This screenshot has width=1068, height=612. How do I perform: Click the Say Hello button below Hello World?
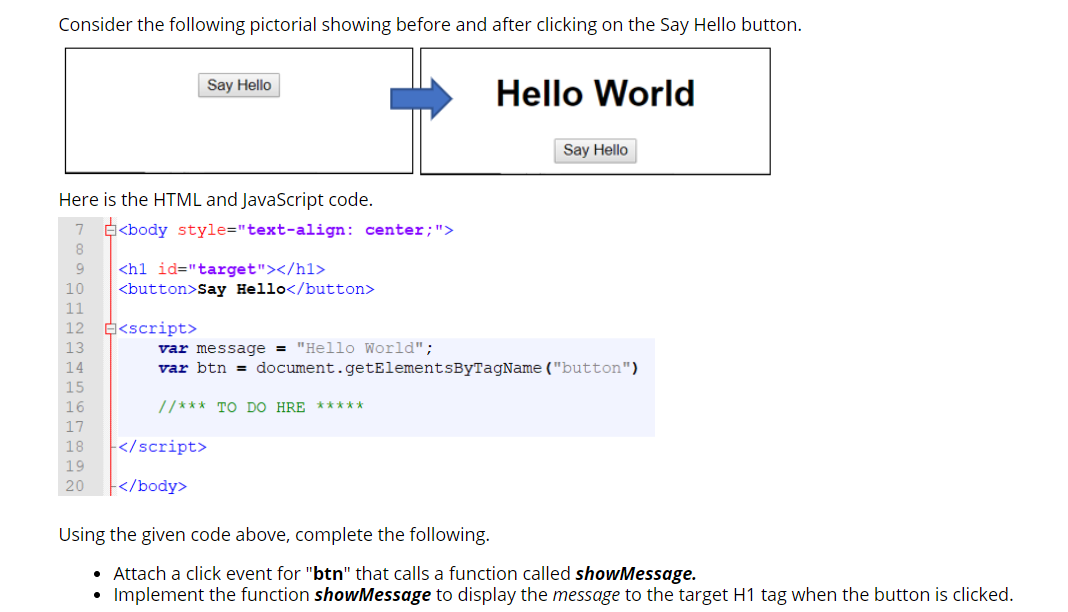click(x=595, y=150)
